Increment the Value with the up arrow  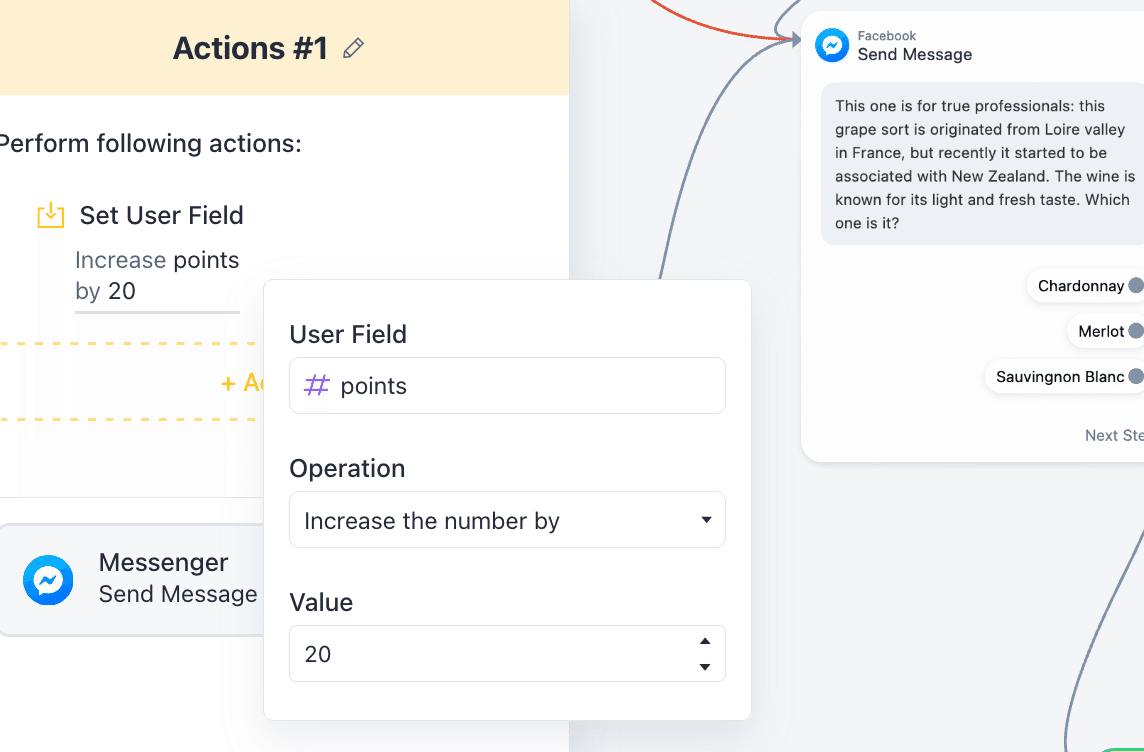point(705,641)
